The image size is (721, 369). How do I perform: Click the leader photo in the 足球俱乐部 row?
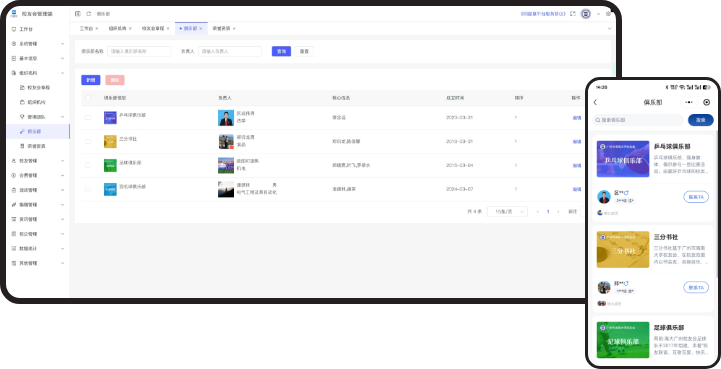[x=226, y=165]
